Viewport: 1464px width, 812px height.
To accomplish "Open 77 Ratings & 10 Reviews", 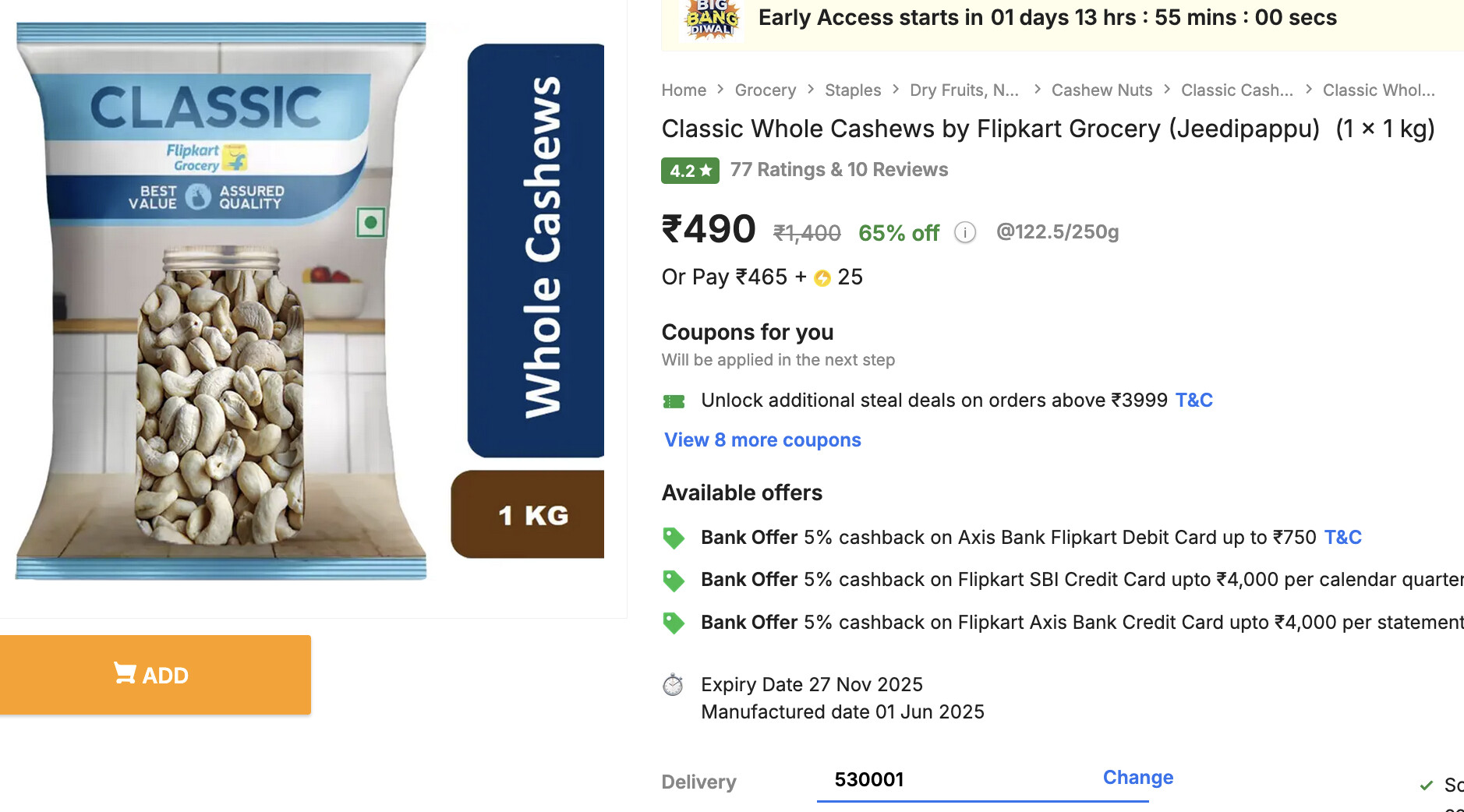I will (839, 170).
